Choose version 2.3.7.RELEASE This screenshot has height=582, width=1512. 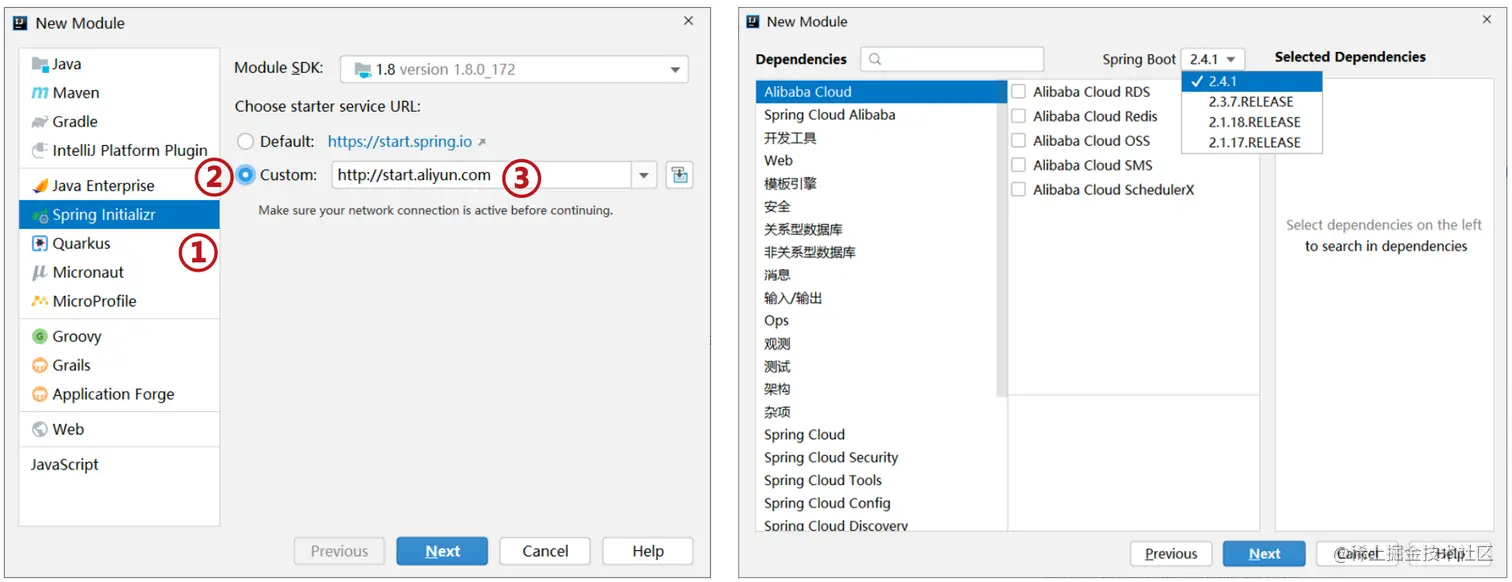[1252, 102]
